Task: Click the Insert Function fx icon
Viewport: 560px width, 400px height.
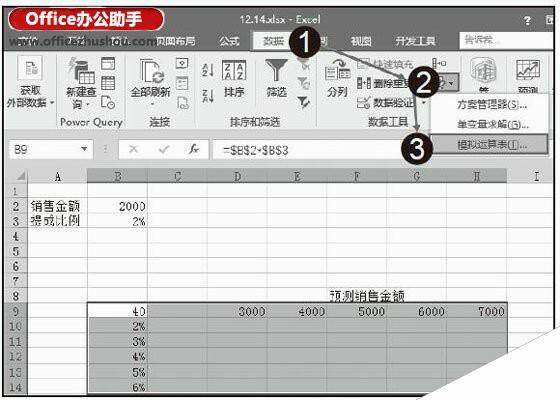Action: (x=194, y=148)
